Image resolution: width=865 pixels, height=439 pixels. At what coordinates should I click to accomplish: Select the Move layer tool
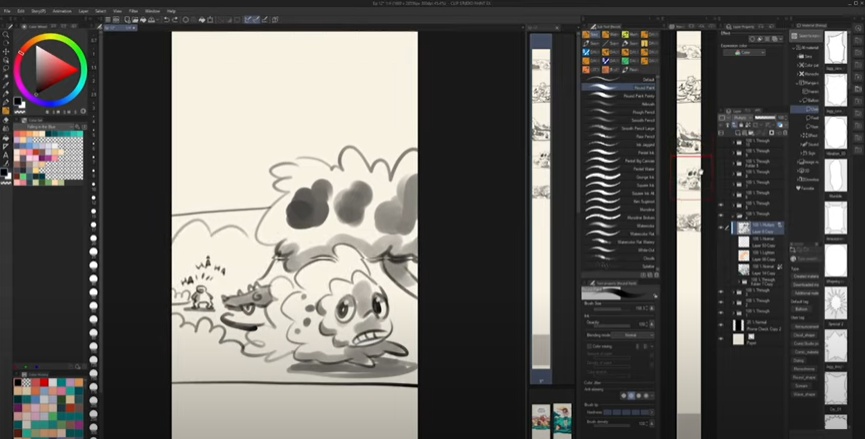6,51
